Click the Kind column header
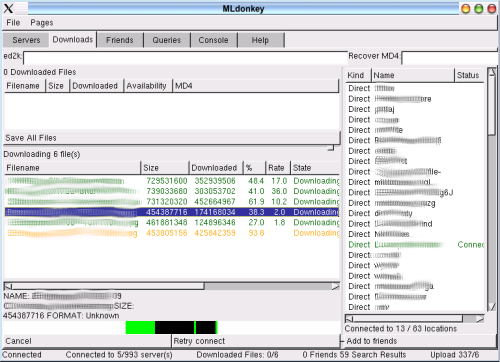This screenshot has height=362, width=500. click(x=358, y=75)
